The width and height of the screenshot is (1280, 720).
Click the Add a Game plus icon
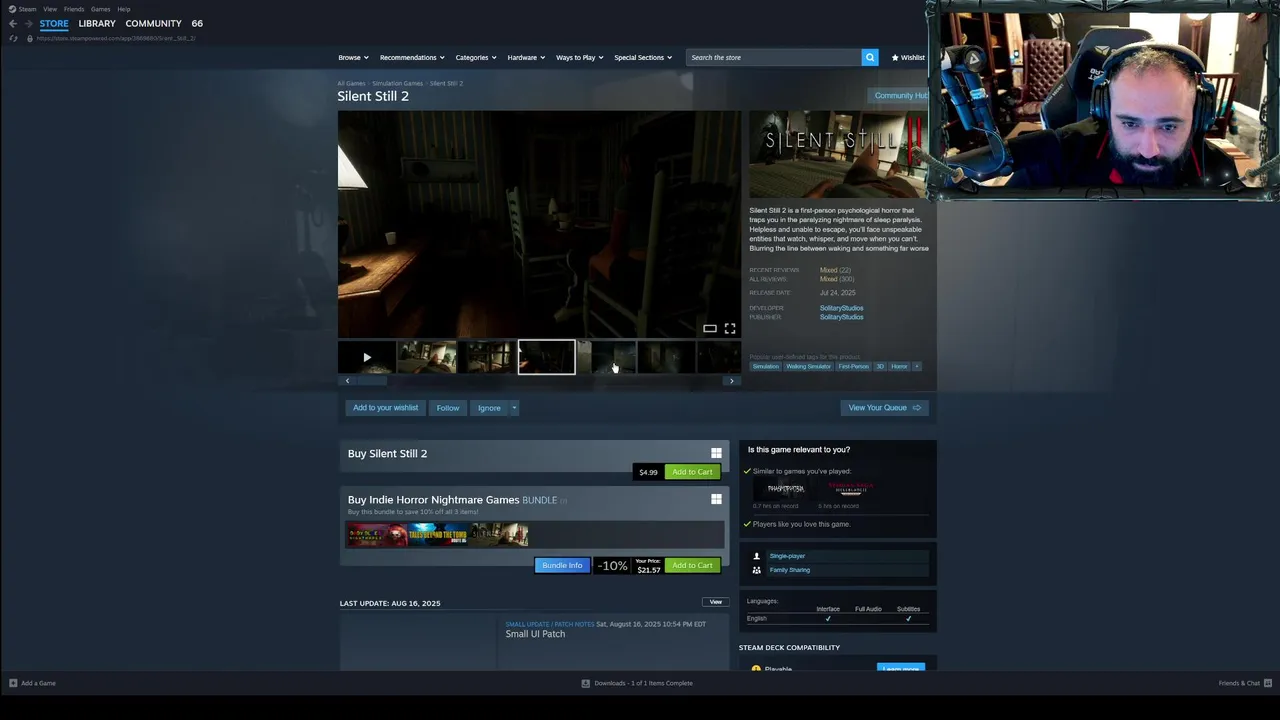13,683
